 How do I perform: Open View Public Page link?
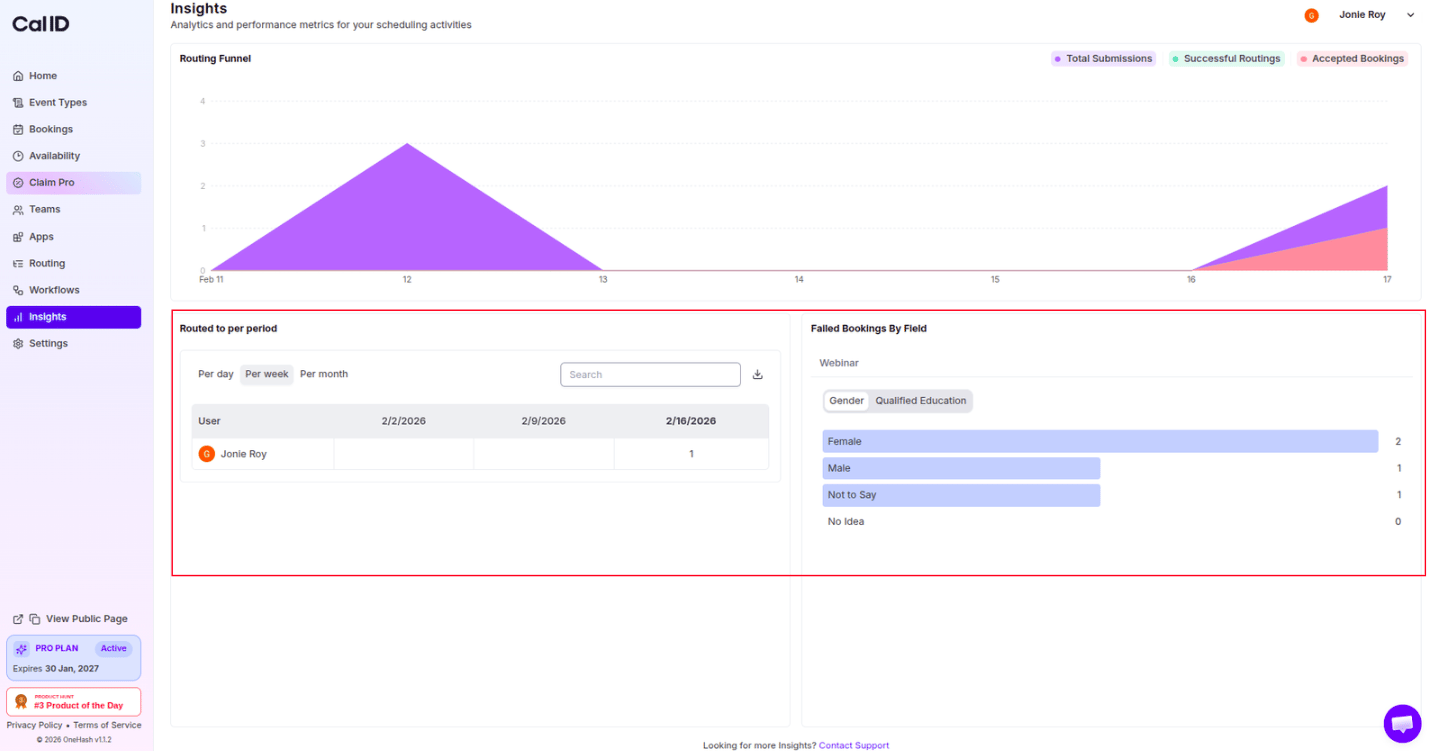(x=87, y=619)
